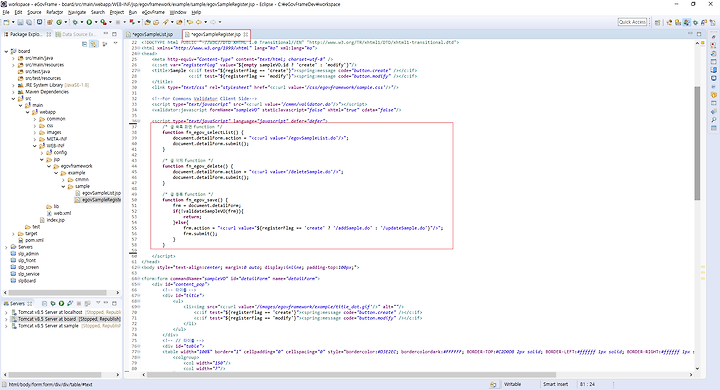Open the Refactor menu
720x390 pixels.
point(55,12)
